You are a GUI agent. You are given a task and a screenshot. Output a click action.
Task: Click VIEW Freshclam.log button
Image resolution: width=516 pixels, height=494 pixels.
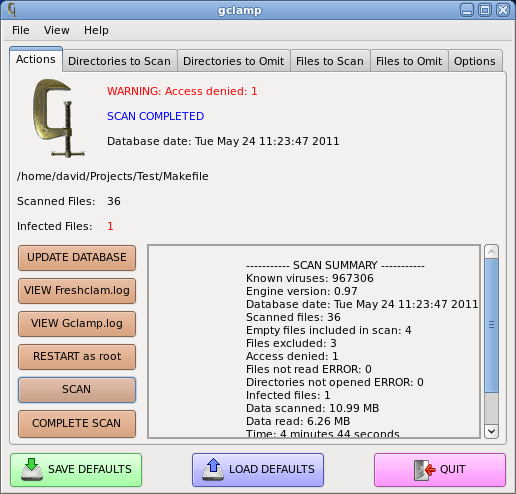point(77,291)
